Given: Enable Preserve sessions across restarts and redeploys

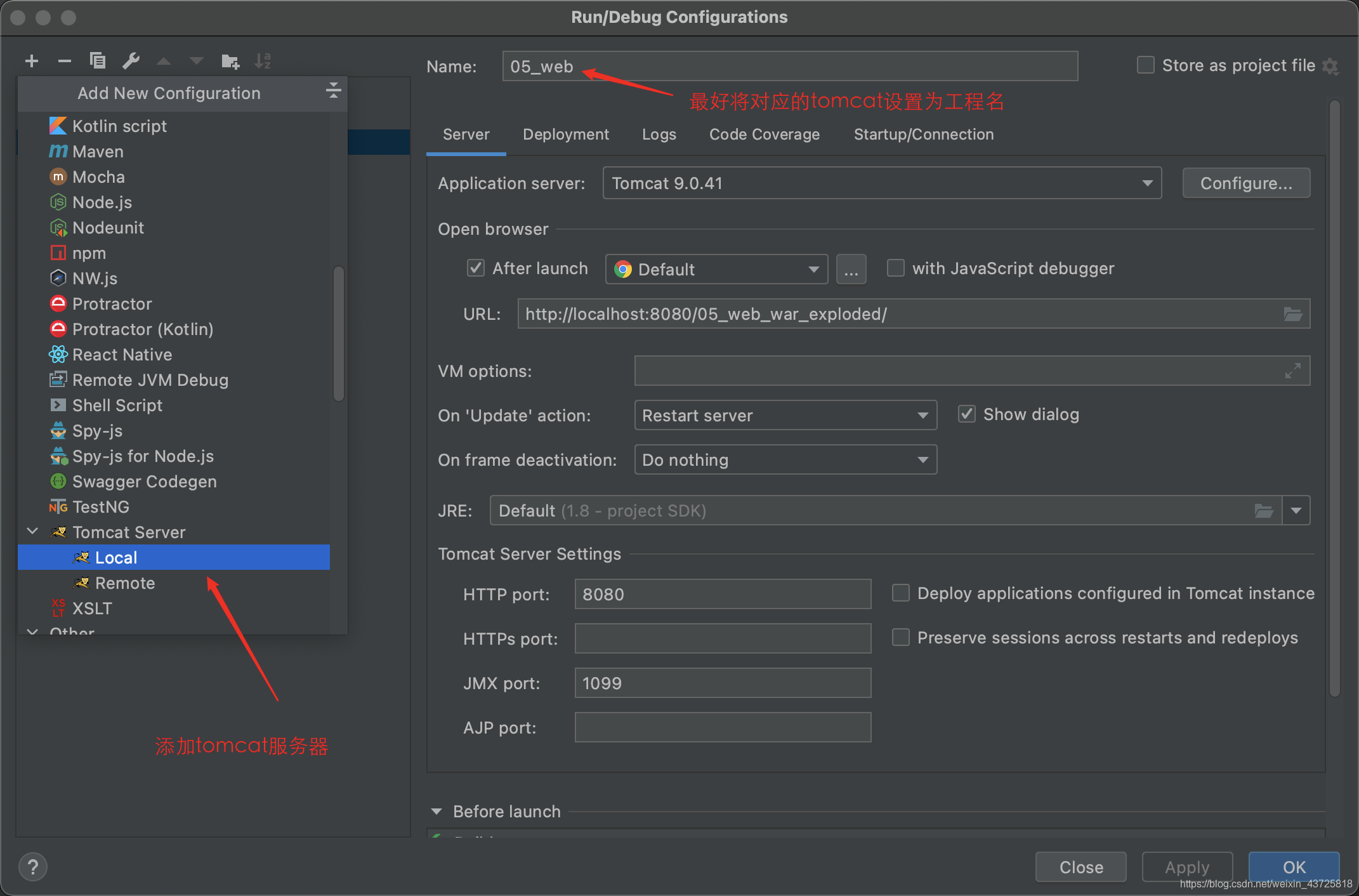Looking at the screenshot, I should click(900, 637).
